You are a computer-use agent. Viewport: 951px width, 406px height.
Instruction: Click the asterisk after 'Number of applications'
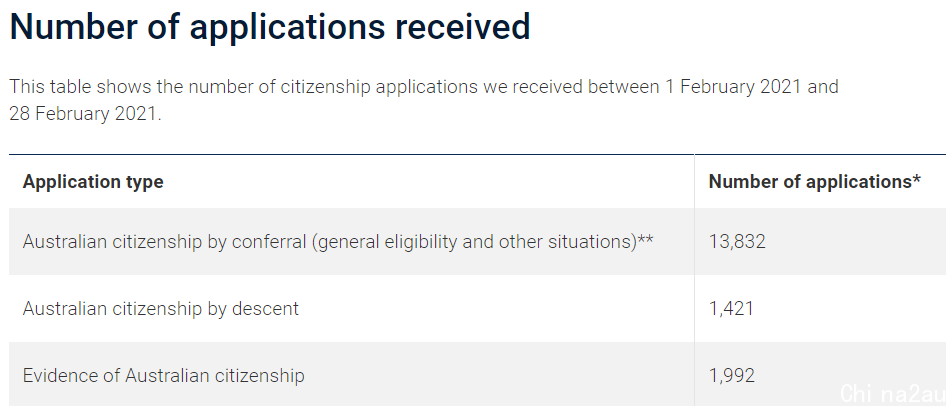click(x=916, y=178)
